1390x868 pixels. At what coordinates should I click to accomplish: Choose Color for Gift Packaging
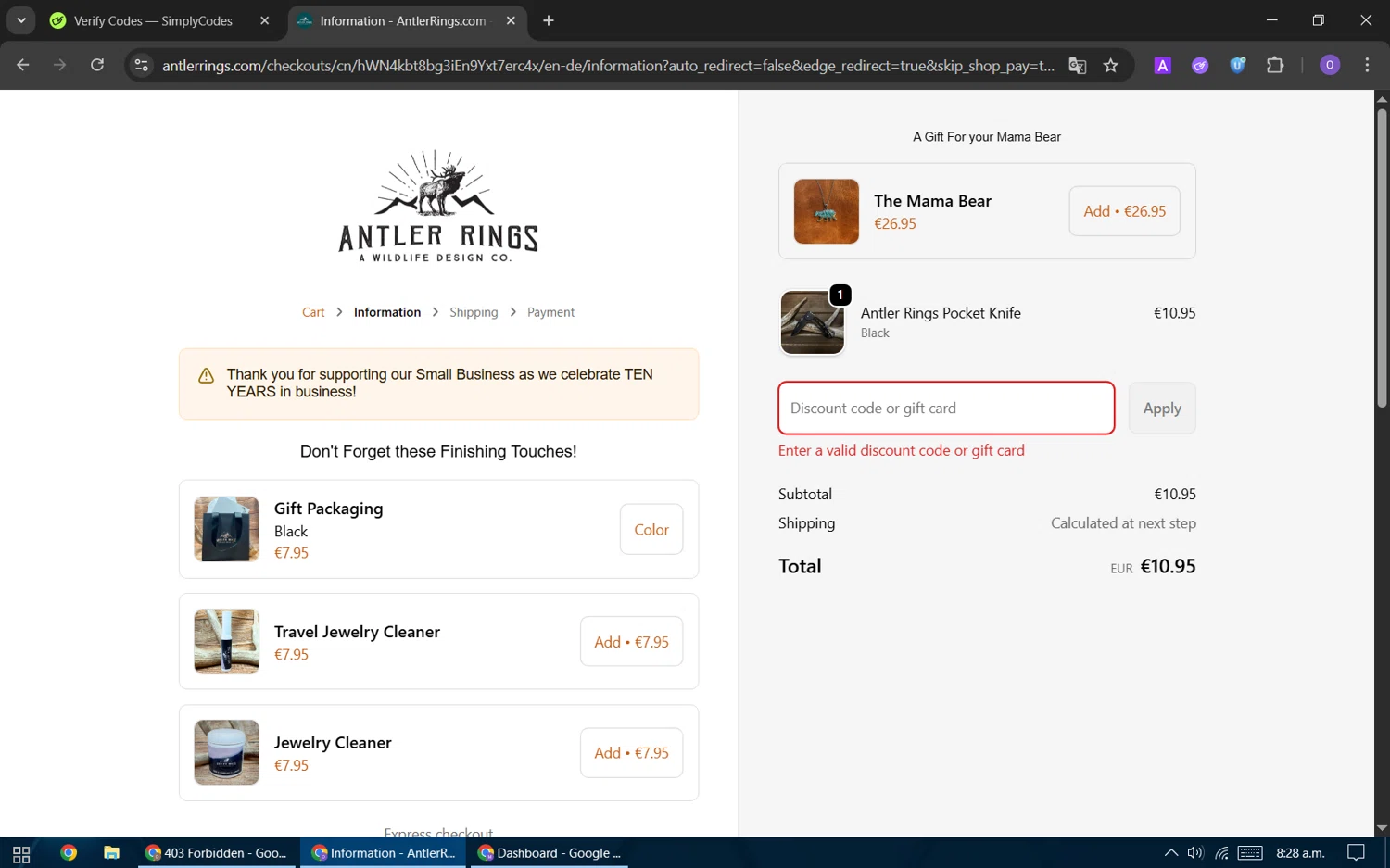651,529
